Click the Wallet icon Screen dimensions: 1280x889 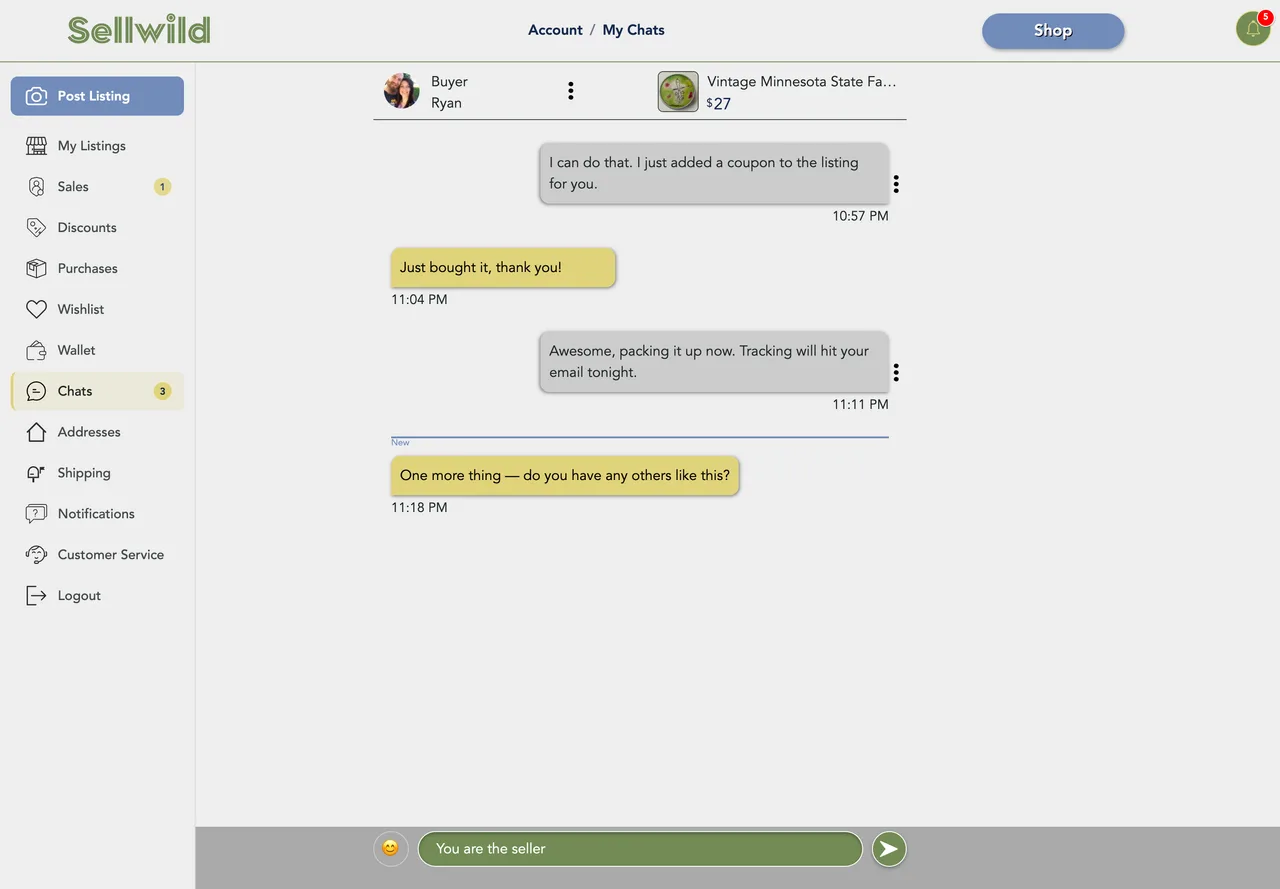point(37,351)
